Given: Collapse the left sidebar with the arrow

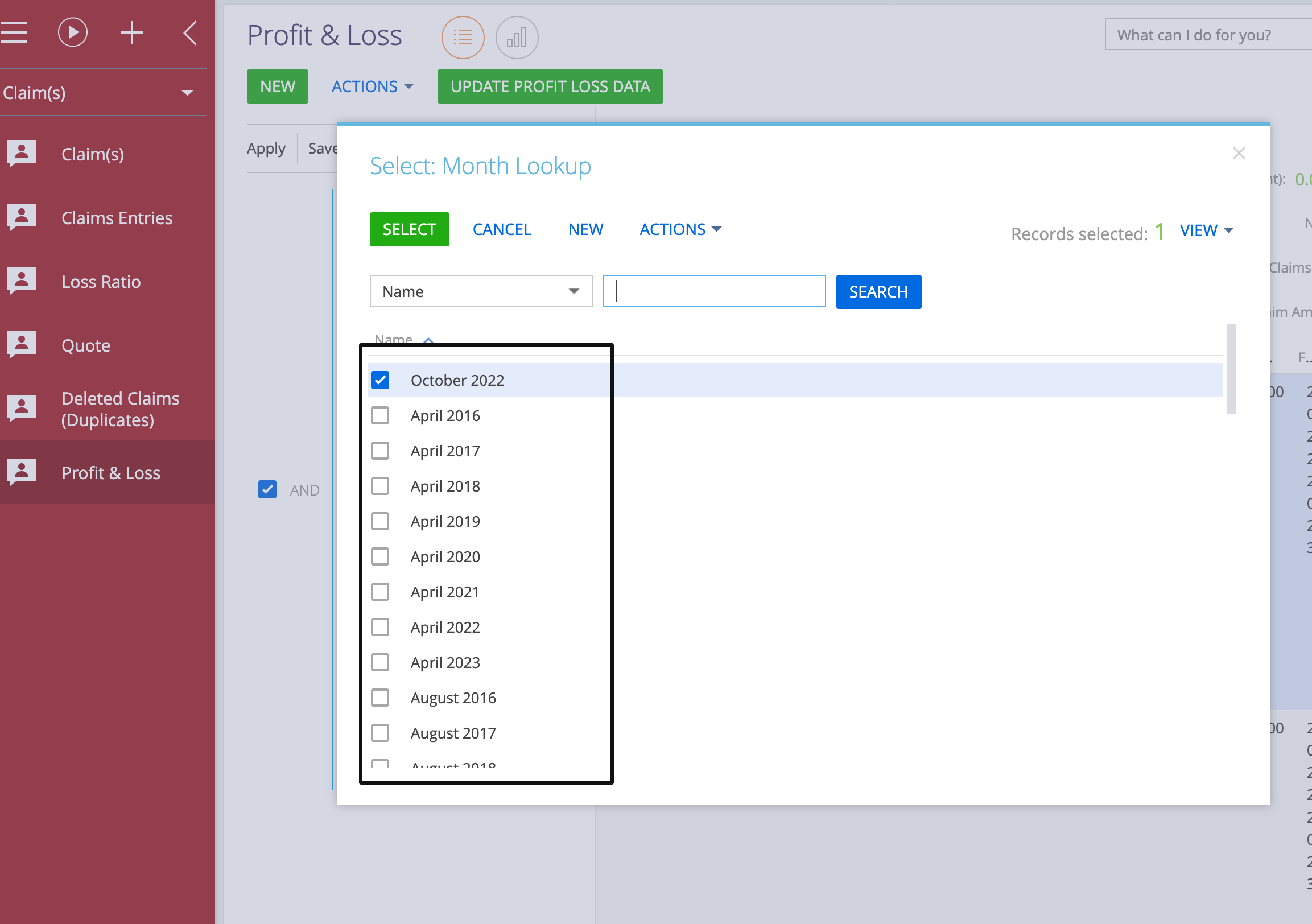Looking at the screenshot, I should 190,32.
